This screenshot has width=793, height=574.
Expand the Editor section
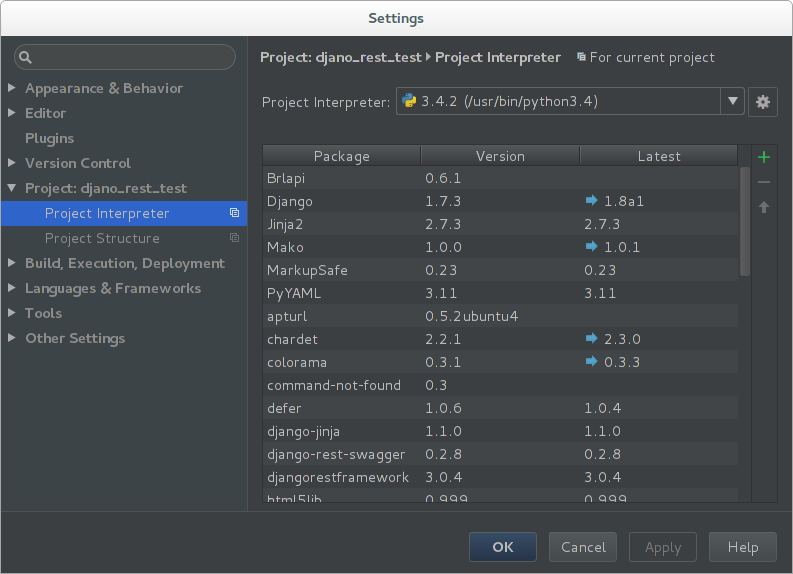(x=12, y=113)
